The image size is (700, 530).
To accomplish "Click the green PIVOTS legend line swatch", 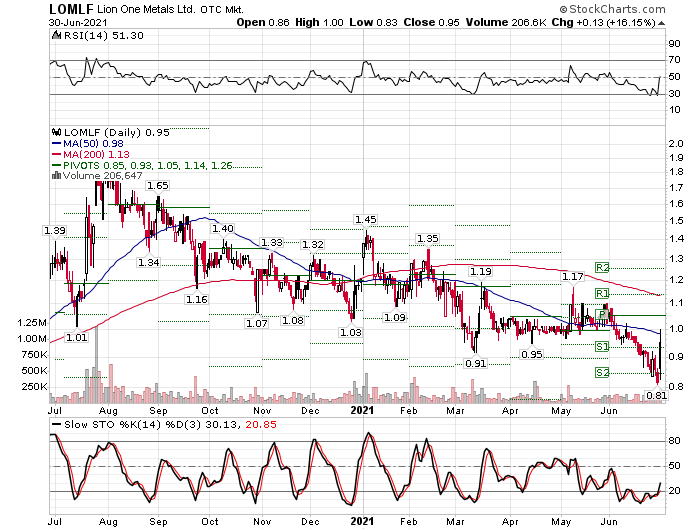I will click(x=56, y=166).
